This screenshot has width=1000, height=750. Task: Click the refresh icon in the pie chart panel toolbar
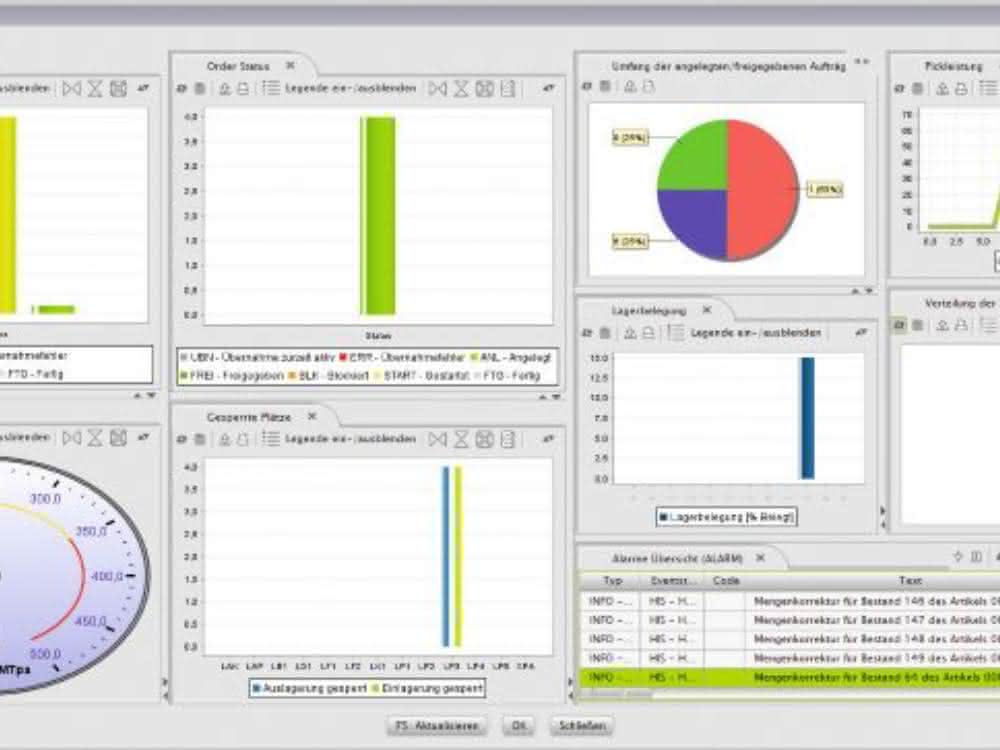coord(587,86)
